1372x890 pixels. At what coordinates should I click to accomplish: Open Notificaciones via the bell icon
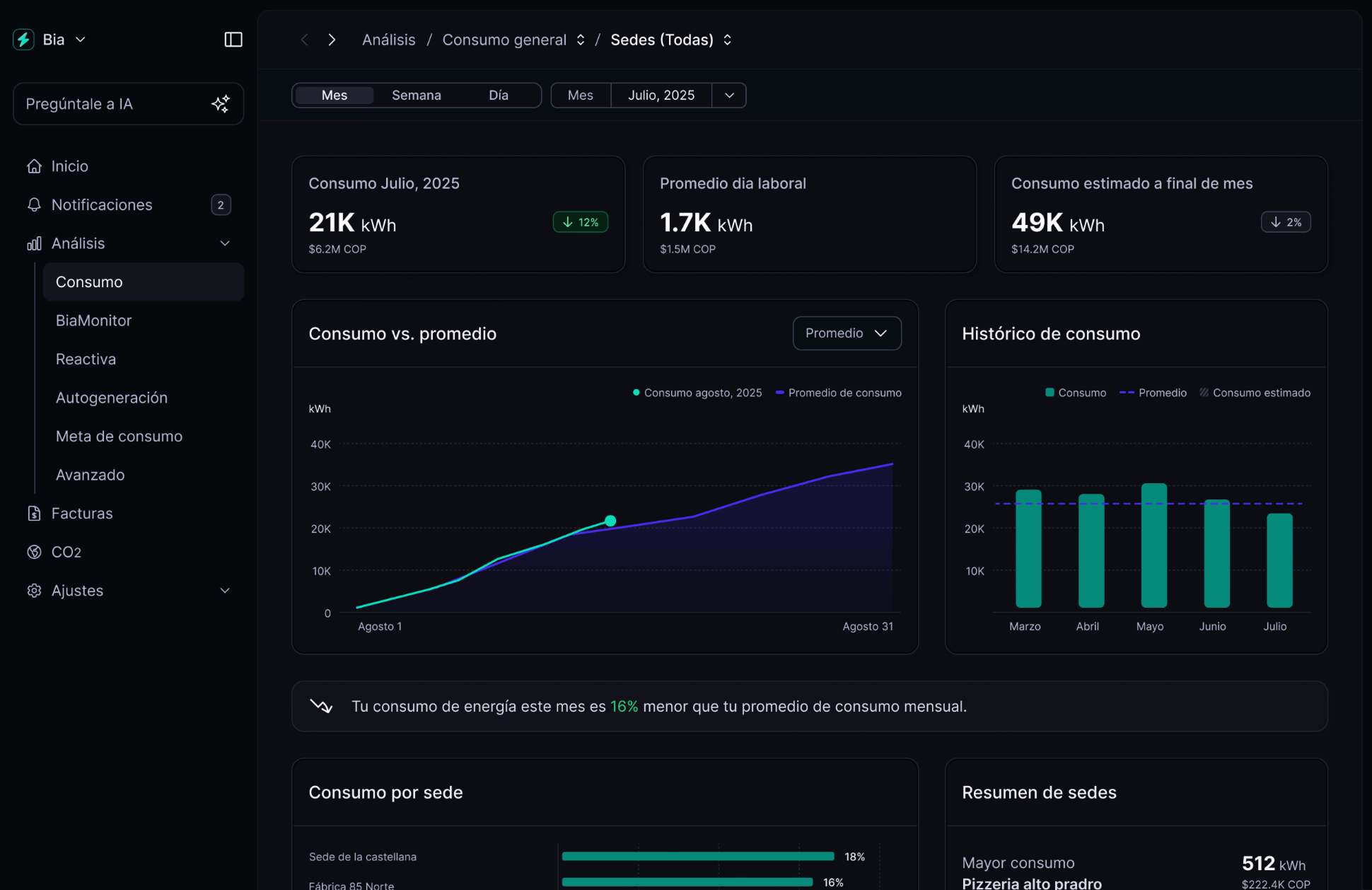coord(34,204)
